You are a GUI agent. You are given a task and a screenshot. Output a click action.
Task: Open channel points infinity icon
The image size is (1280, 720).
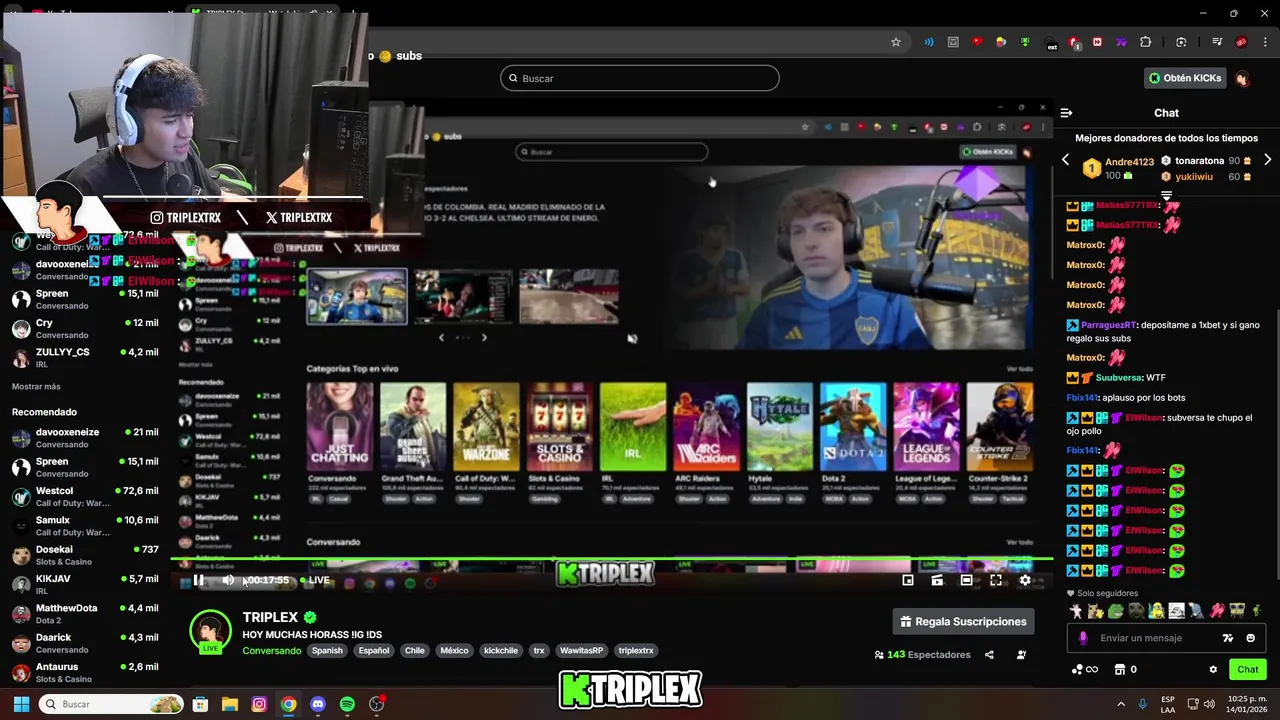[1085, 670]
